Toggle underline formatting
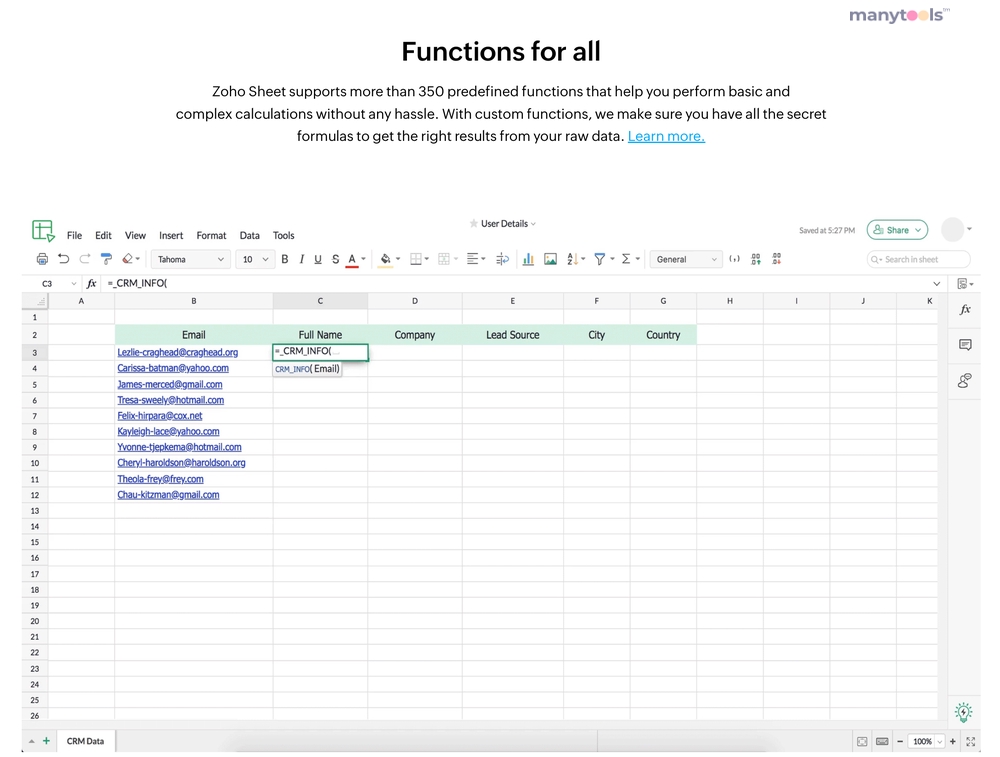 pyautogui.click(x=318, y=259)
